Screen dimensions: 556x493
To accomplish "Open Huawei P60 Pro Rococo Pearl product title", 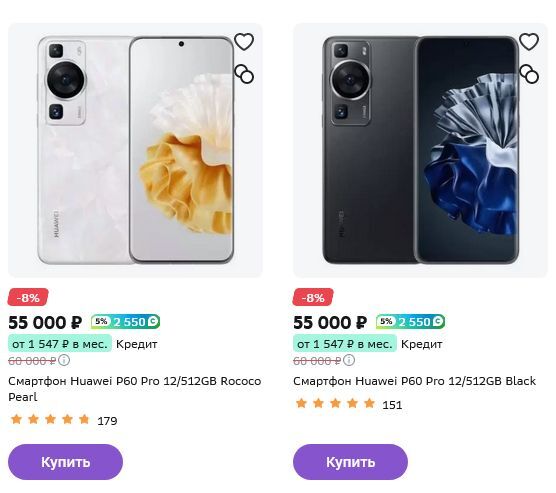I will pyautogui.click(x=135, y=389).
